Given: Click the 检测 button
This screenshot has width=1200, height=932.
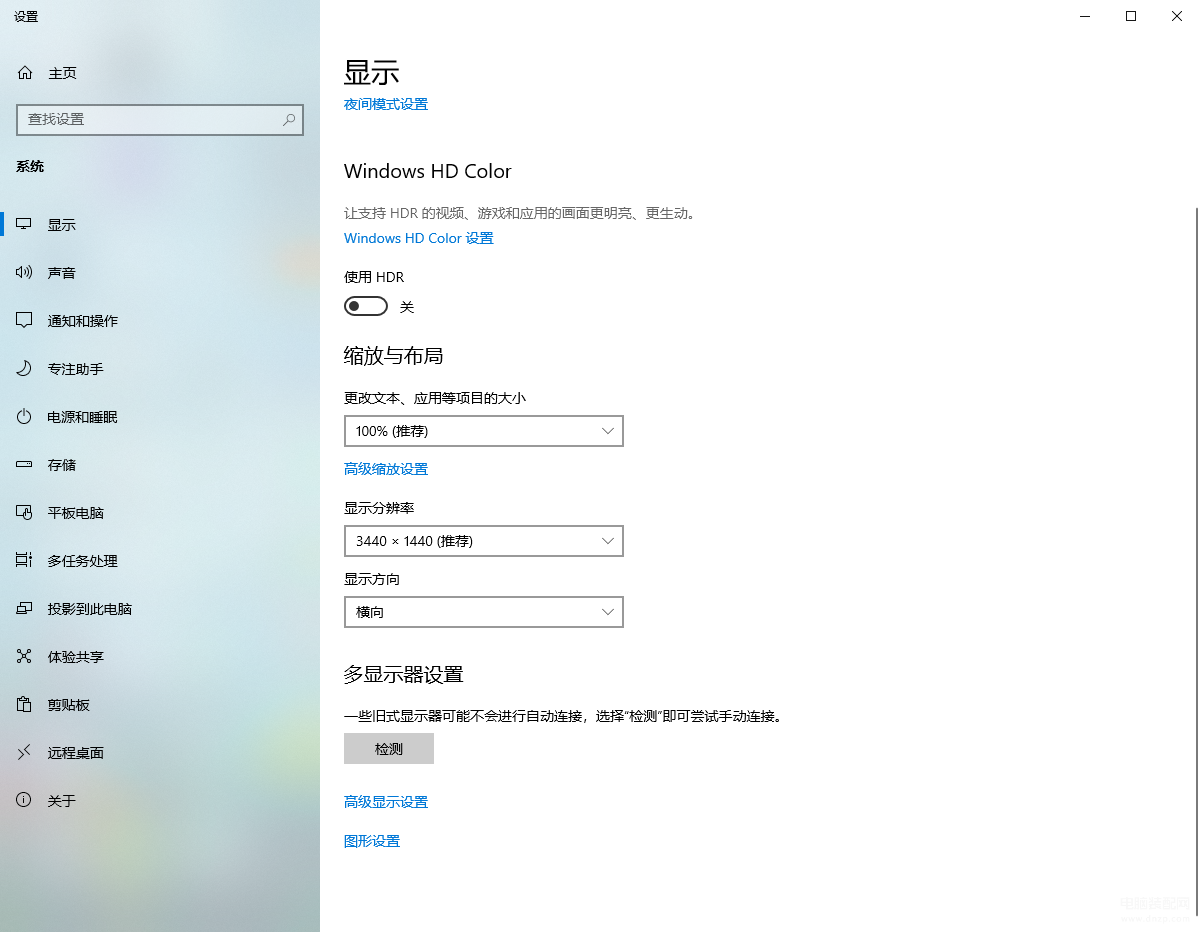Looking at the screenshot, I should tap(389, 748).
